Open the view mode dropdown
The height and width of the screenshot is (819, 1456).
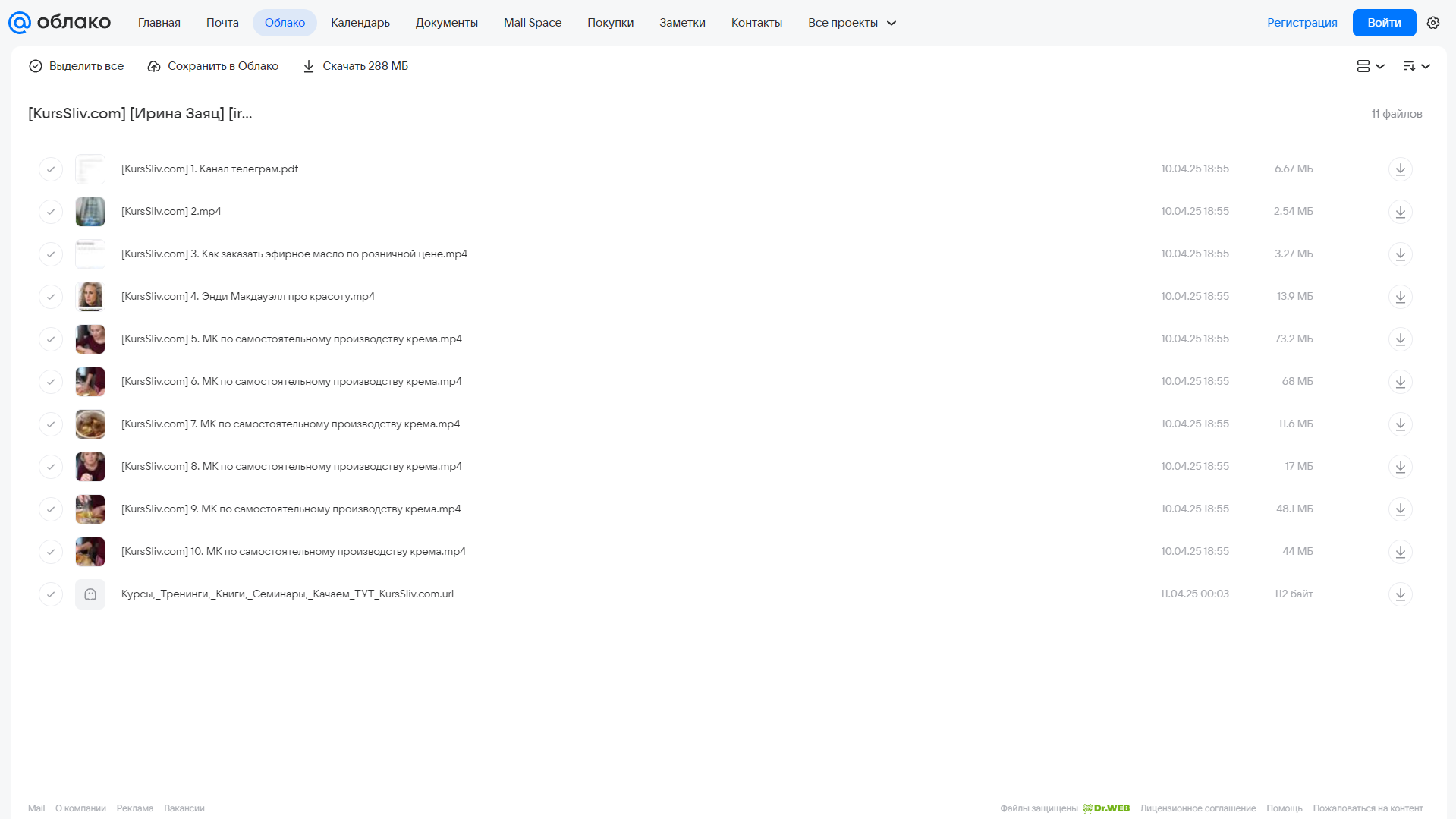click(x=1370, y=66)
